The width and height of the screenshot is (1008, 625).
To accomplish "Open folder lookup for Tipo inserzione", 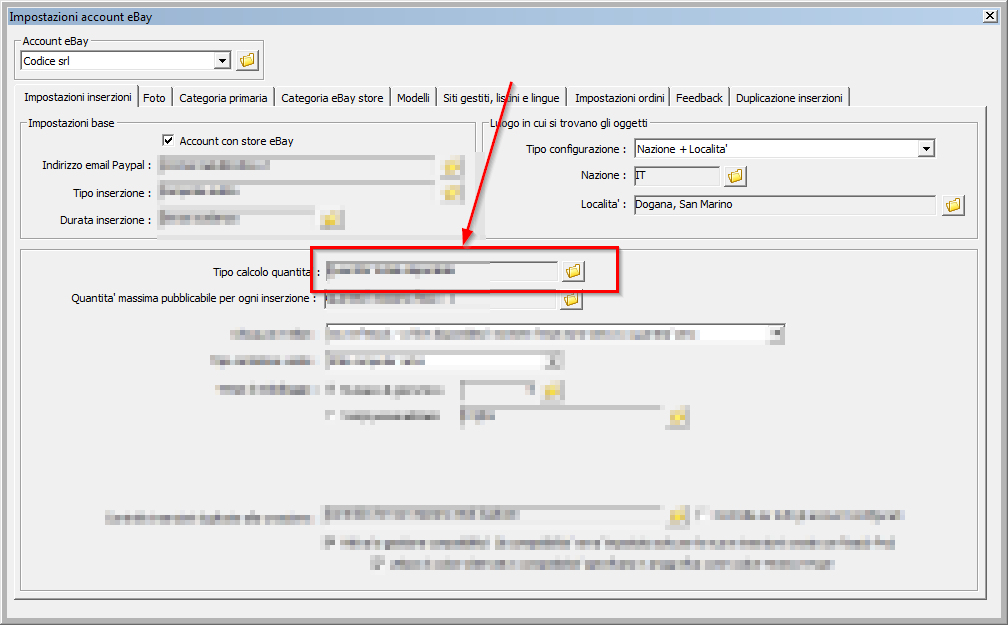I will [452, 192].
